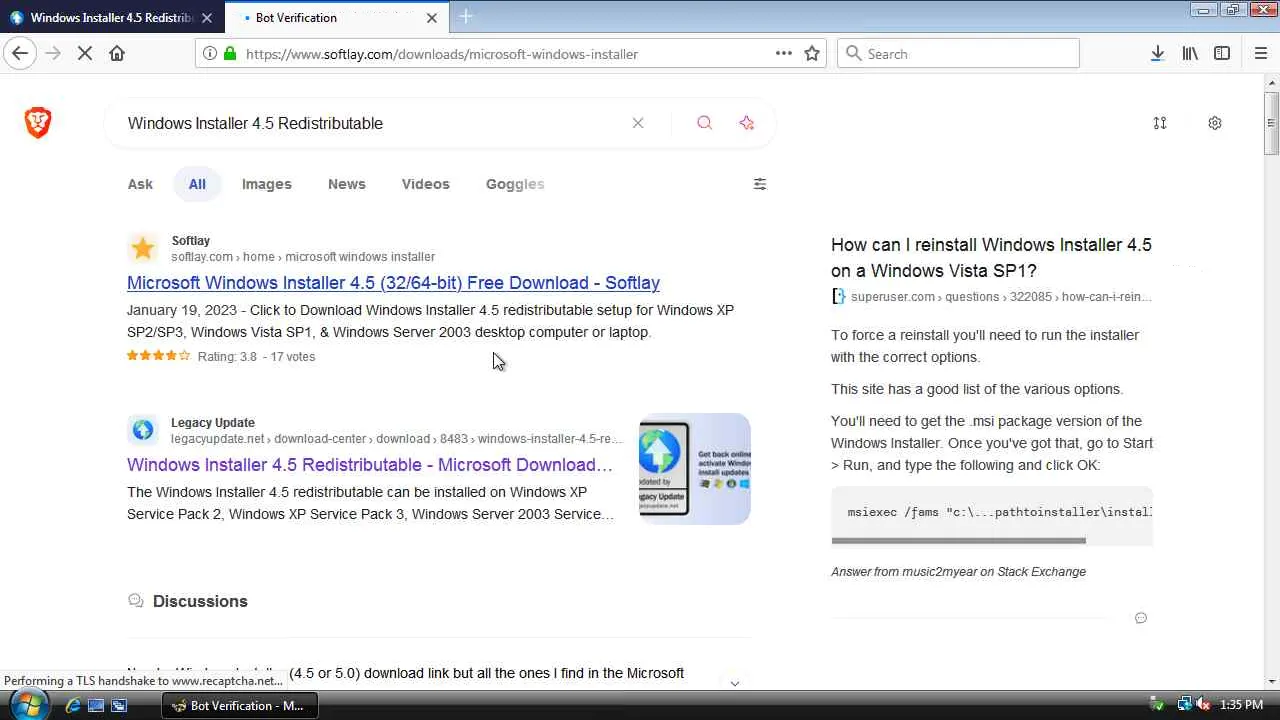The width and height of the screenshot is (1280, 720).
Task: Click the Show Desktop quick launch icon
Action: click(x=96, y=705)
